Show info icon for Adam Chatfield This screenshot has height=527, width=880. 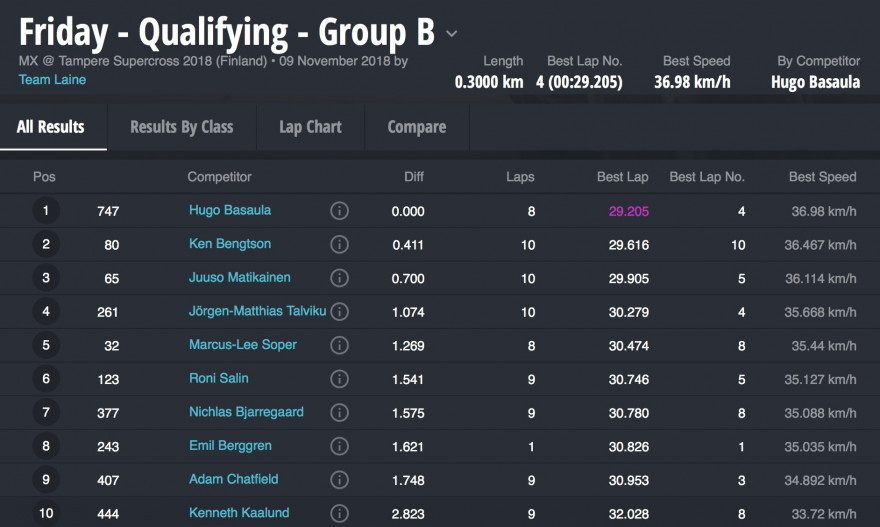[339, 480]
